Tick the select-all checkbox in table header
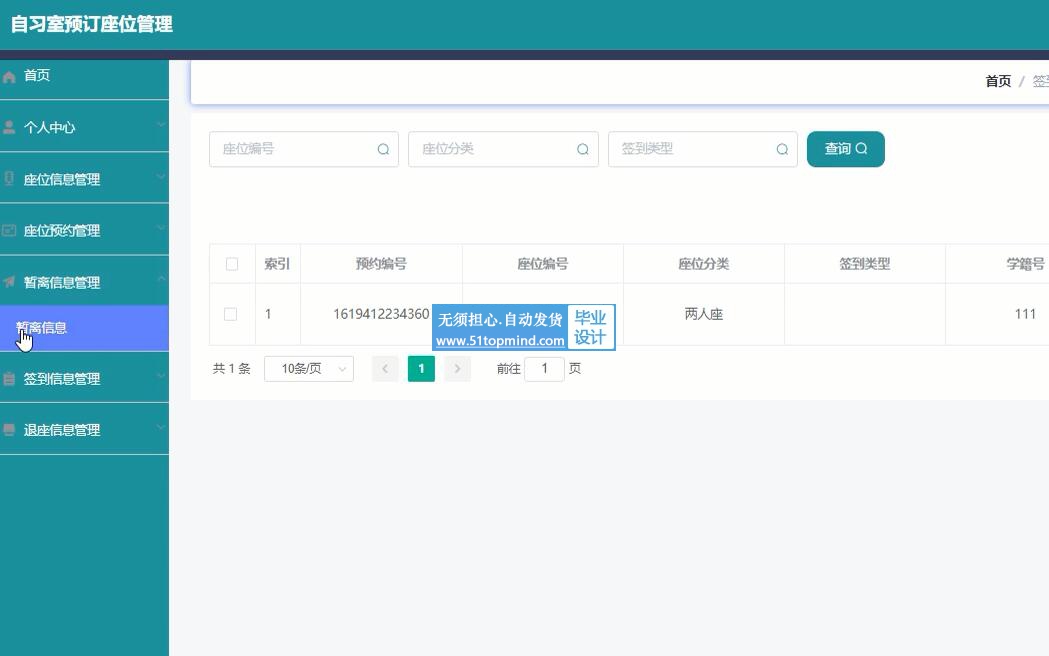1049x656 pixels. pos(231,263)
